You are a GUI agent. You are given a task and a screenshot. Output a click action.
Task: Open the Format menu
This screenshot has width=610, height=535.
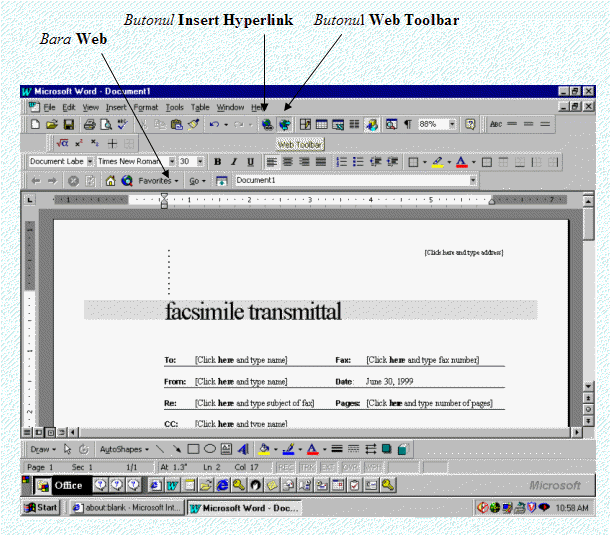click(146, 107)
